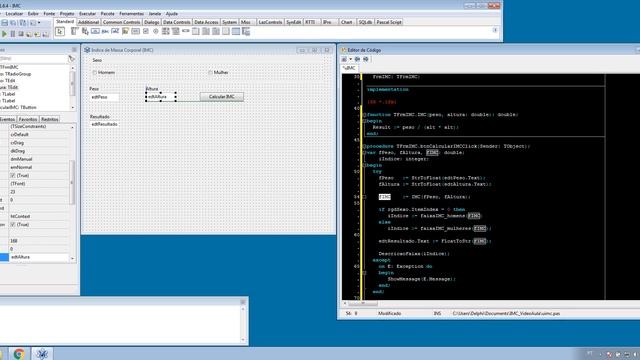Viewport: 640px width, 360px height.
Task: Pick the TEdit component from the palette
Action: 115,31
